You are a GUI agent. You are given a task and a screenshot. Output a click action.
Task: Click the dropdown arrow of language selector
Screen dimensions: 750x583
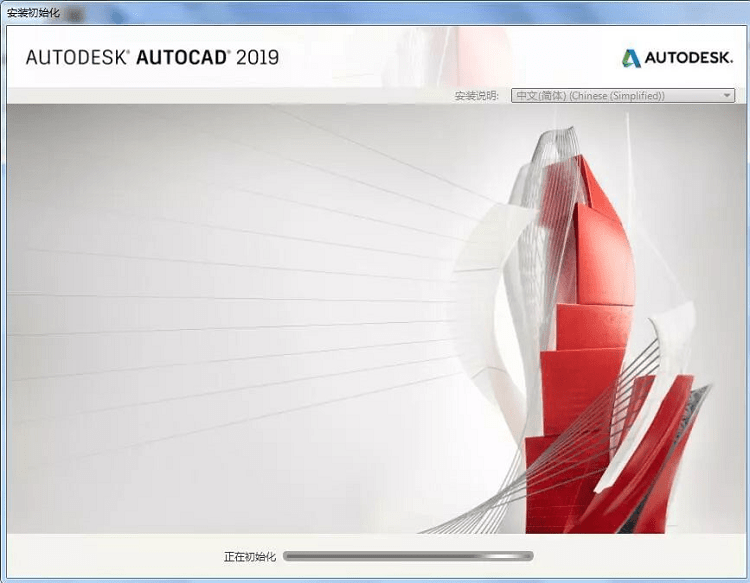727,96
